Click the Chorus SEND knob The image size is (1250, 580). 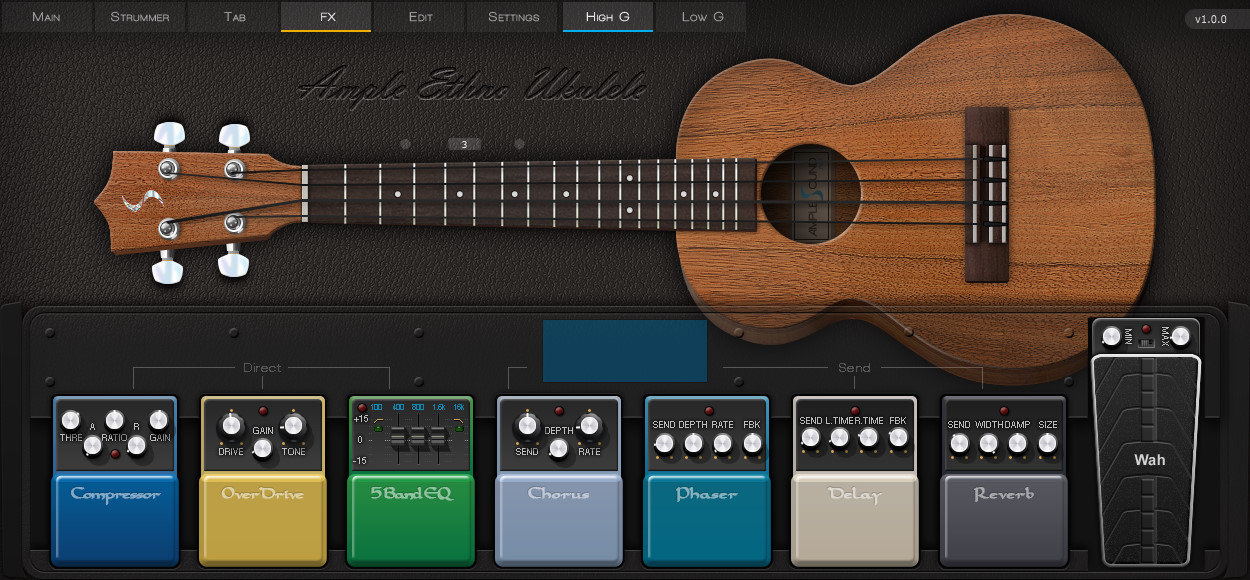pos(527,426)
